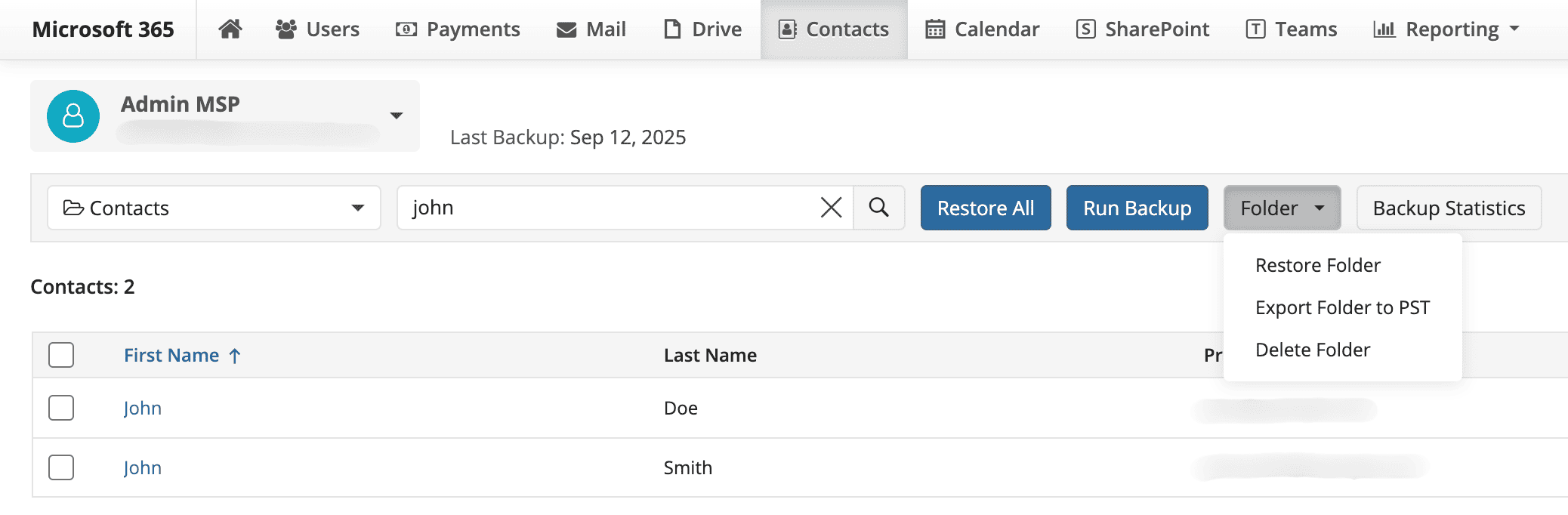The image size is (1568, 515).
Task: Open the Payments tab
Action: pos(458,29)
